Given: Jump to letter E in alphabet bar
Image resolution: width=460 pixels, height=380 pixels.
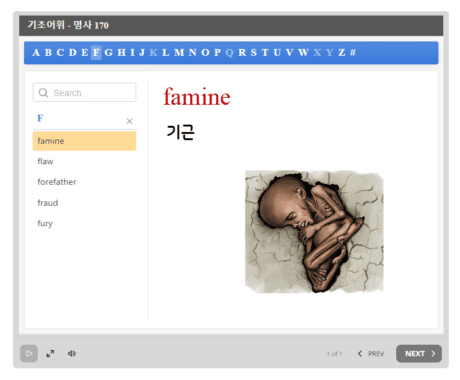Looking at the screenshot, I should pos(85,53).
